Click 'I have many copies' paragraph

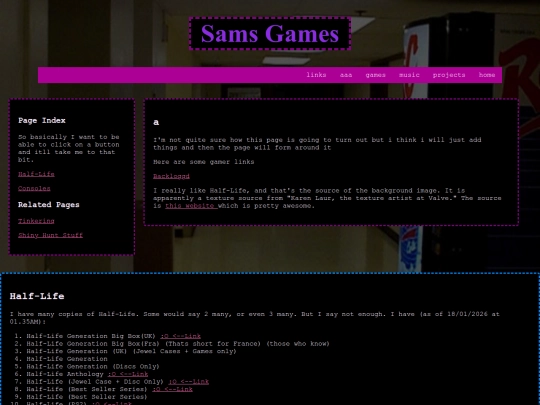255,318
